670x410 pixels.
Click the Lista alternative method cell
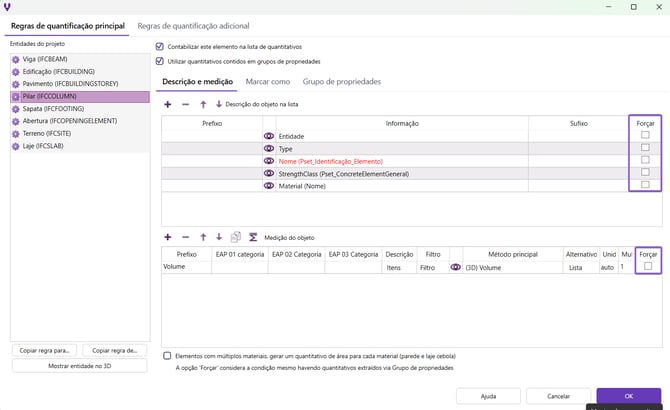(582, 267)
